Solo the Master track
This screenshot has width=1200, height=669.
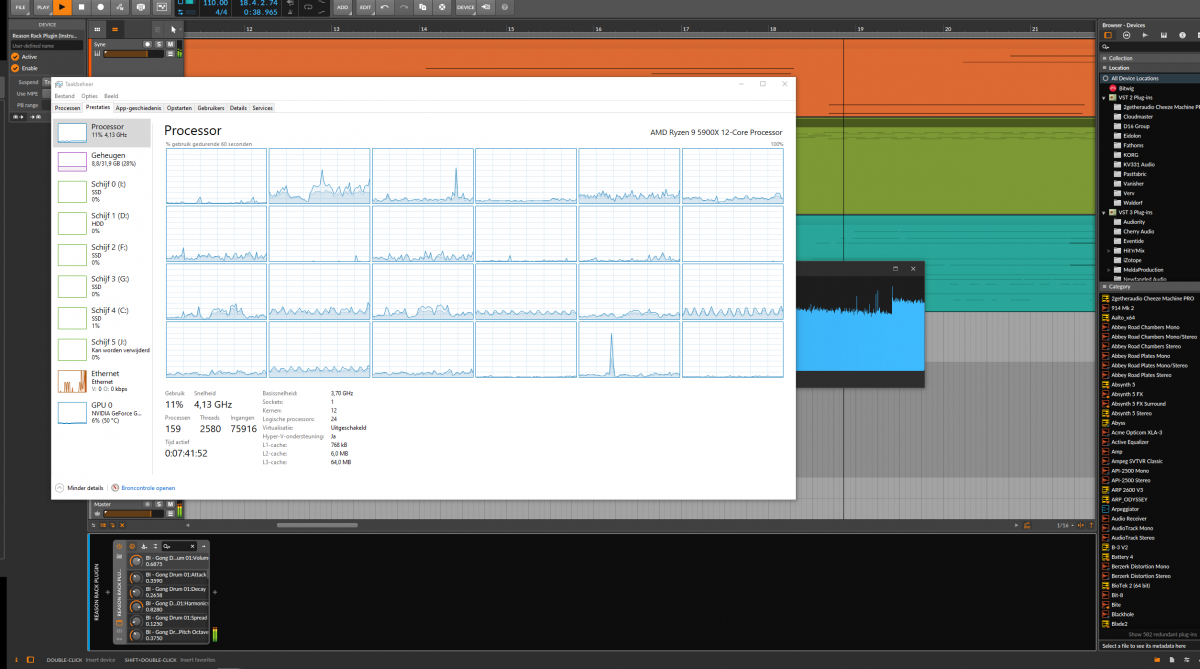[x=158, y=503]
